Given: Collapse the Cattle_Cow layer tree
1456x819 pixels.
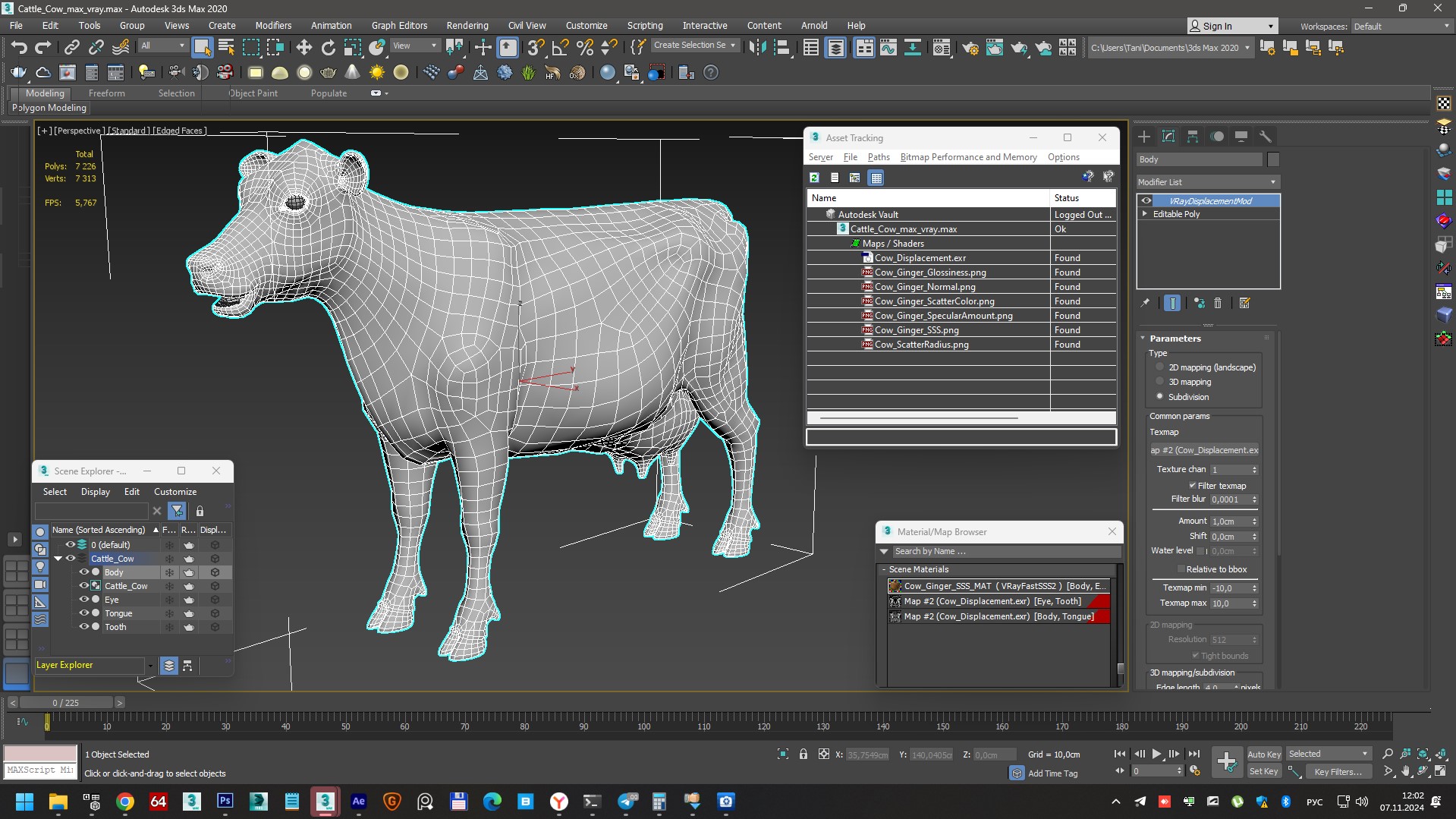Looking at the screenshot, I should click(58, 559).
